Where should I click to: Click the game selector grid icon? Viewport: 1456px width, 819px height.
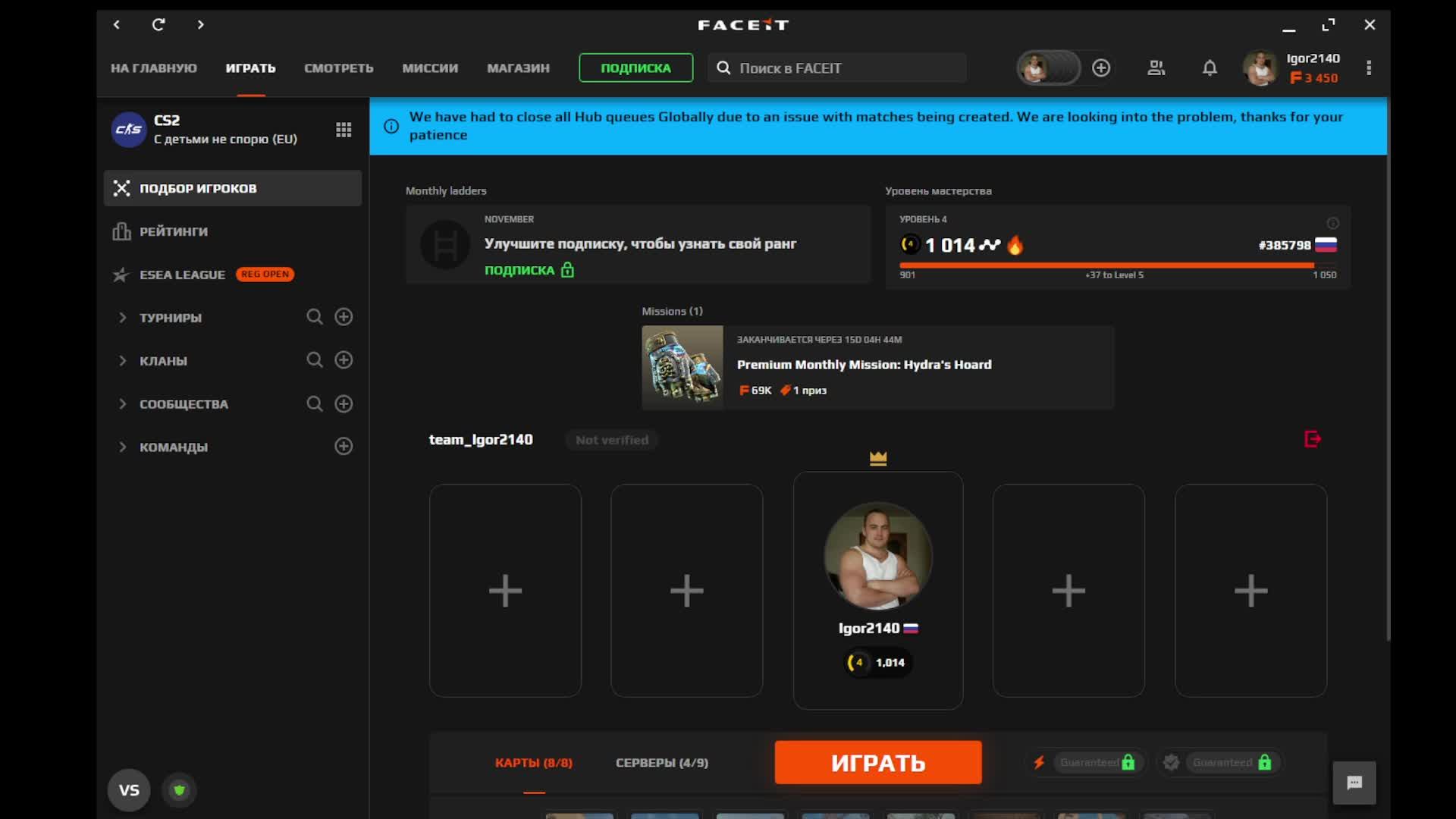[x=344, y=130]
